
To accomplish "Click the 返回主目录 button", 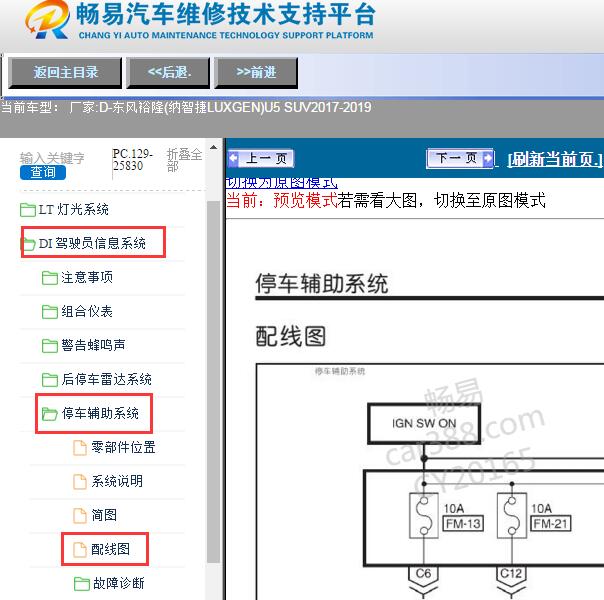I will pyautogui.click(x=65, y=72).
